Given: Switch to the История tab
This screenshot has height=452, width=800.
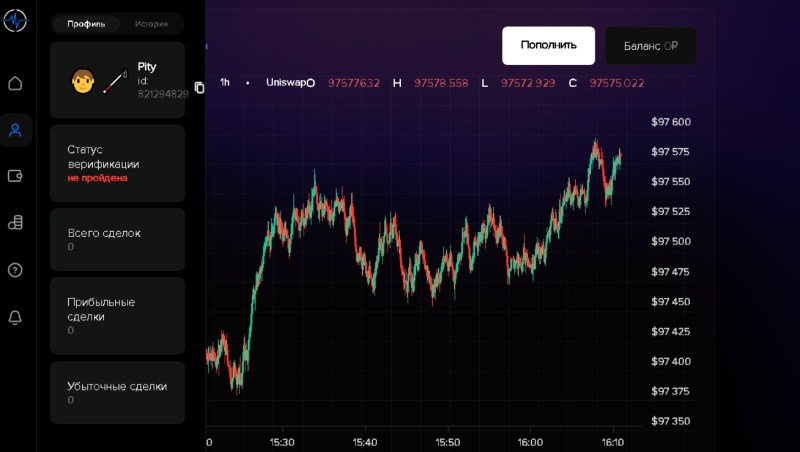Looking at the screenshot, I should pos(152,23).
